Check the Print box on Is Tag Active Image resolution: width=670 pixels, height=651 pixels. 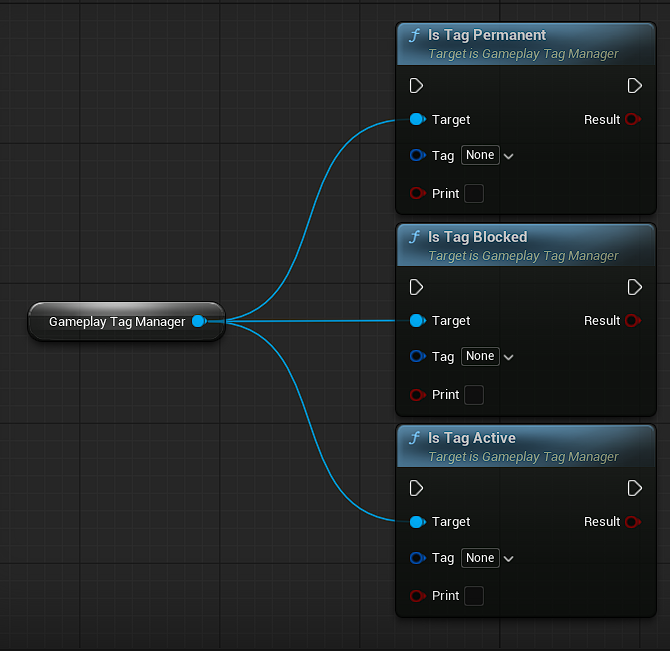pos(474,596)
